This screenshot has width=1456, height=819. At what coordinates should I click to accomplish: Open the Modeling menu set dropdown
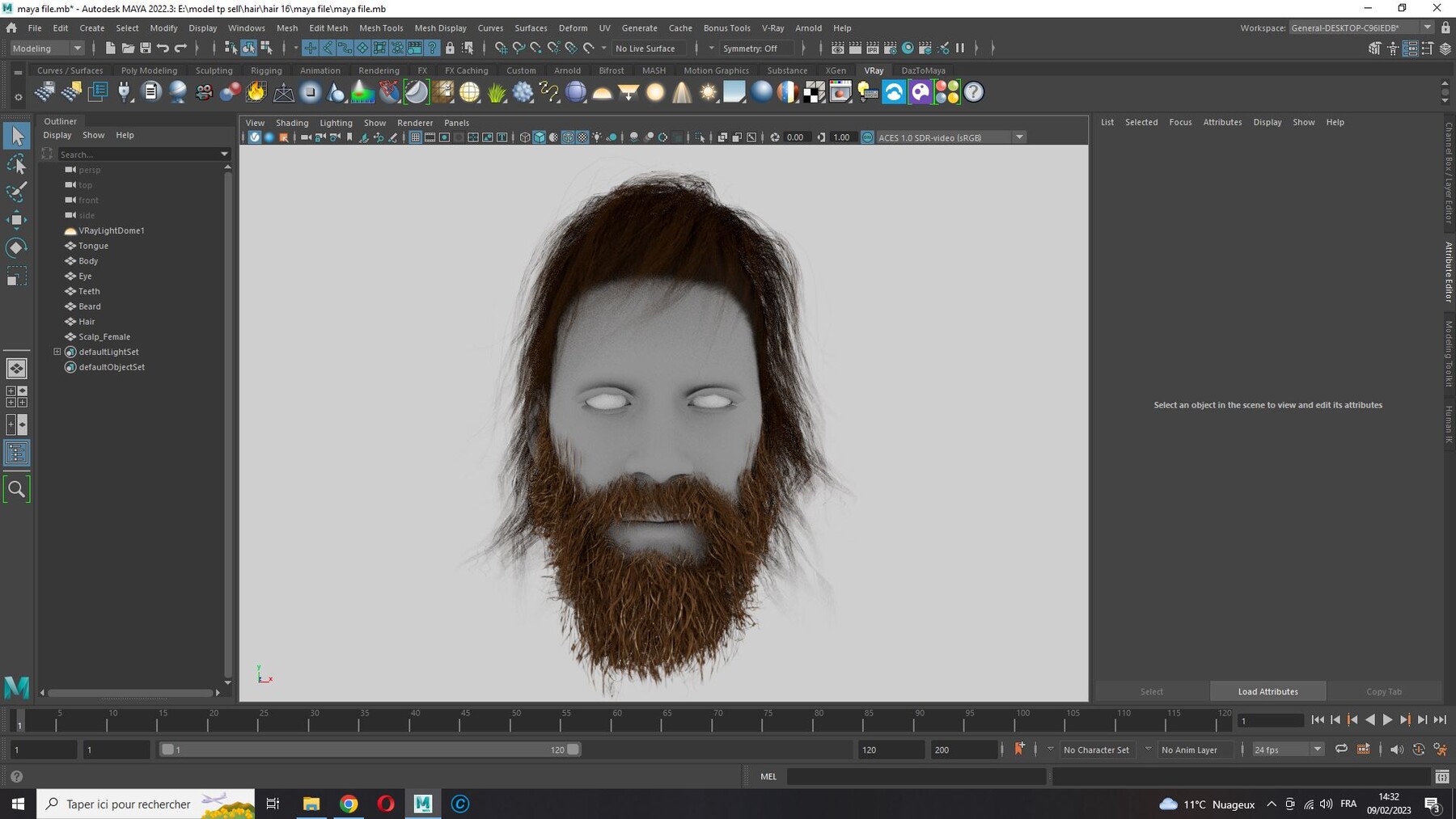[47, 49]
